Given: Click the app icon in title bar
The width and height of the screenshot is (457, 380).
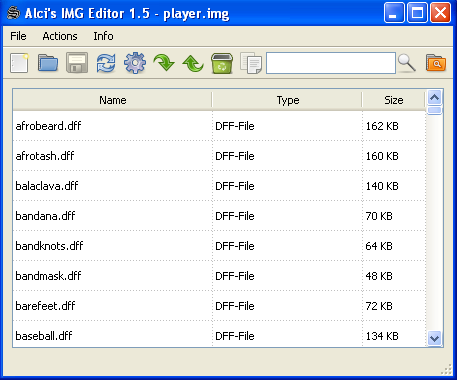Looking at the screenshot, I should pyautogui.click(x=13, y=13).
